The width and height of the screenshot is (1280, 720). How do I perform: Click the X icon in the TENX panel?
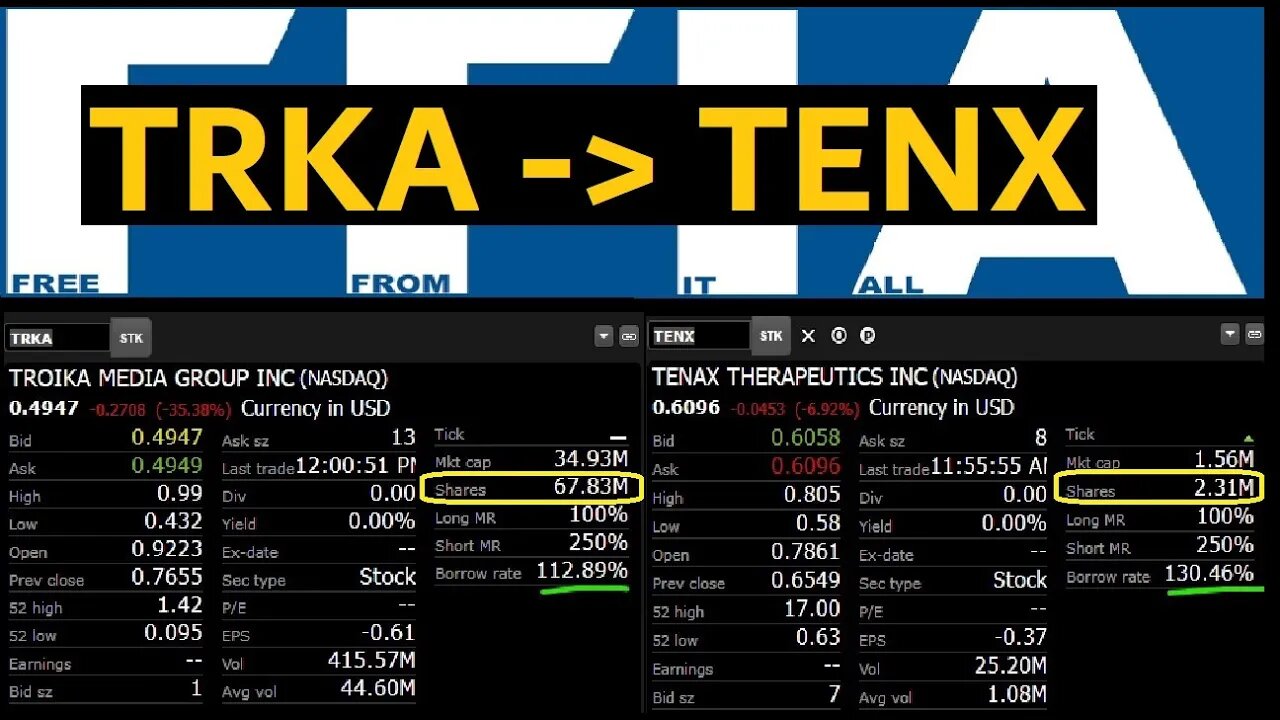click(809, 336)
